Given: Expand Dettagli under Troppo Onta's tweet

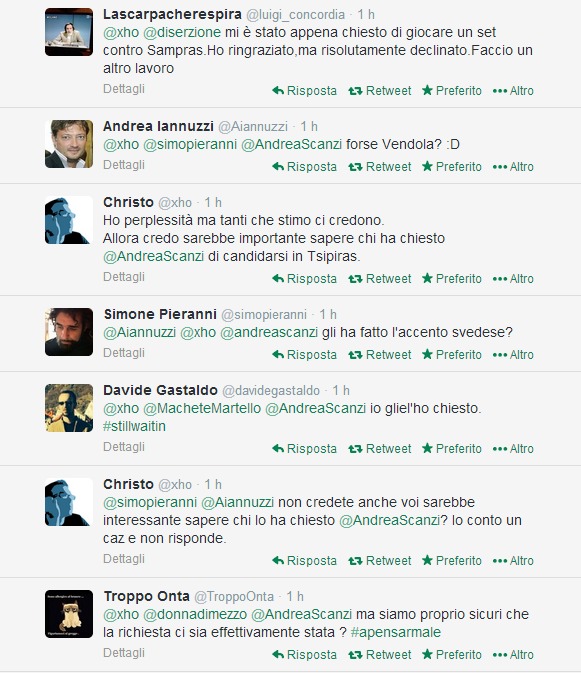Looking at the screenshot, I should 124,653.
